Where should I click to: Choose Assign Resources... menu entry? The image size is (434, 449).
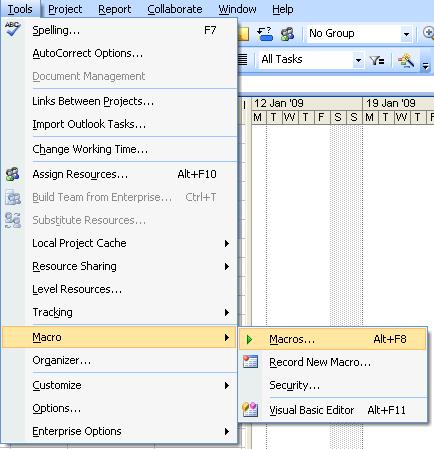119,174
